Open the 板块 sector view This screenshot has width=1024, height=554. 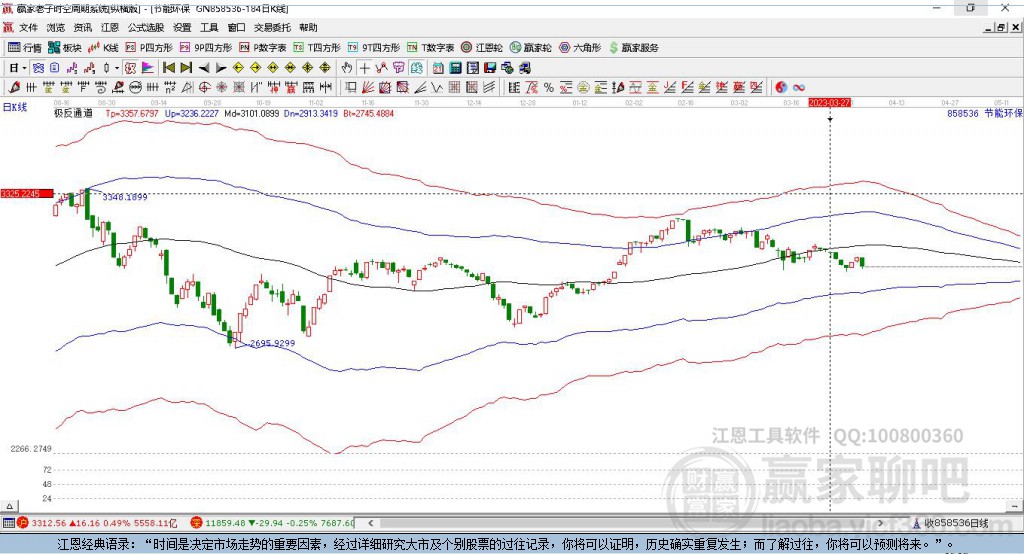pos(65,48)
